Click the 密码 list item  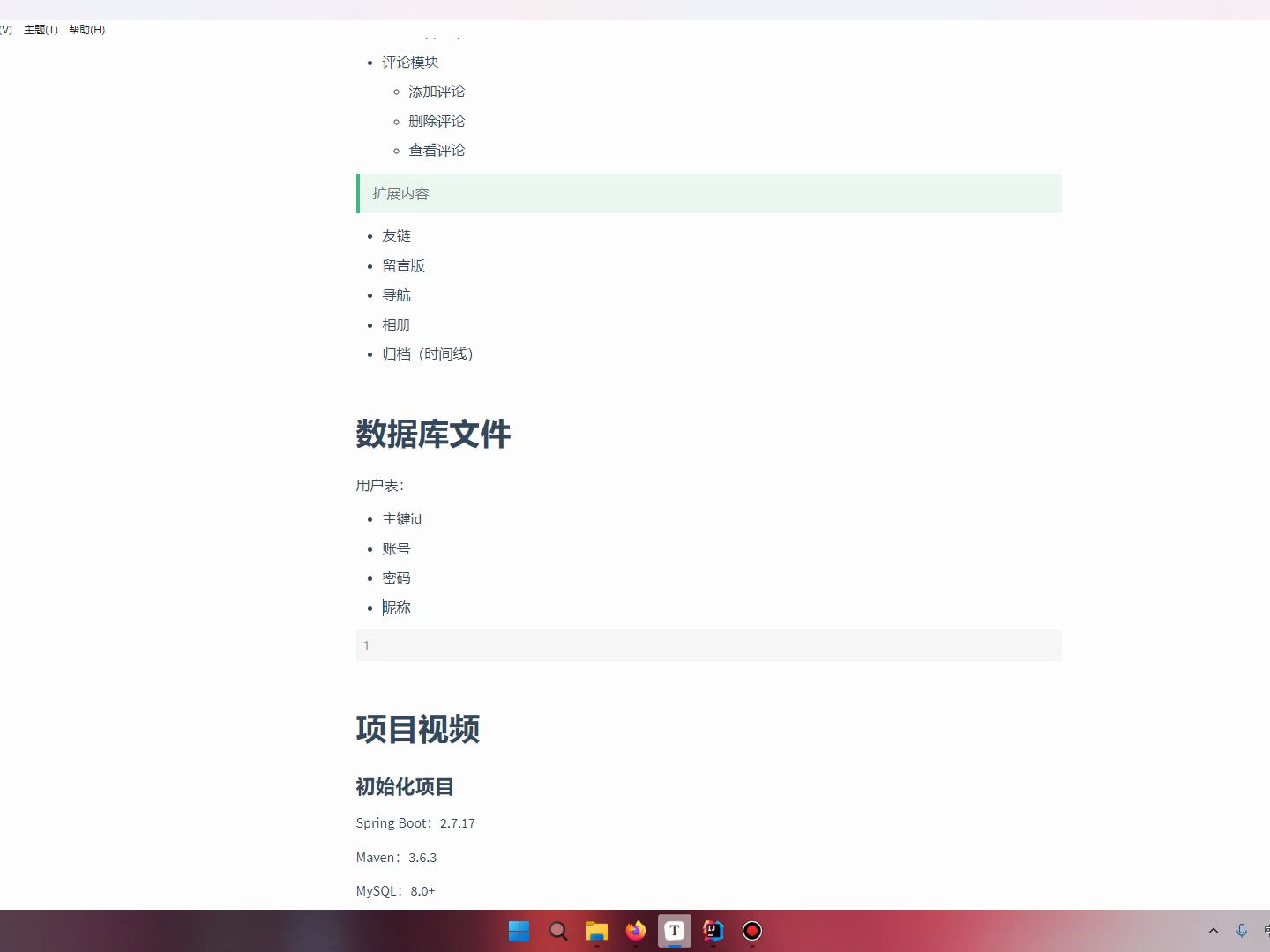click(397, 578)
